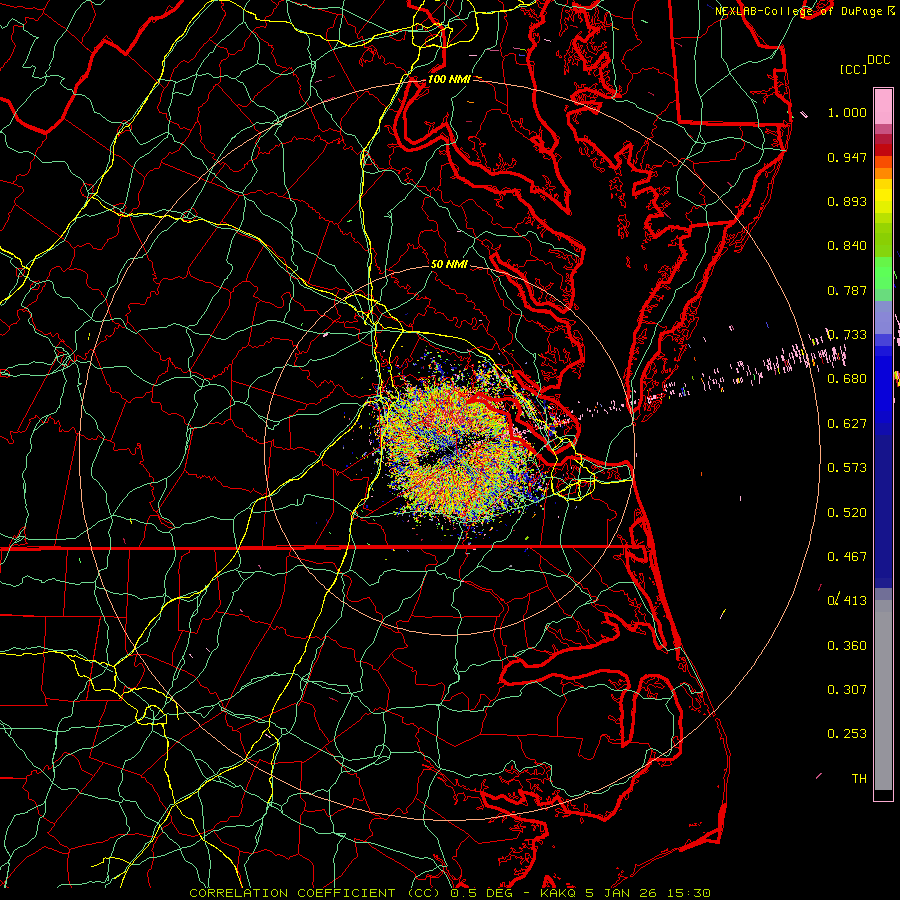The width and height of the screenshot is (900, 900).
Task: Select the 0.467 scale value
Action: pos(847,557)
